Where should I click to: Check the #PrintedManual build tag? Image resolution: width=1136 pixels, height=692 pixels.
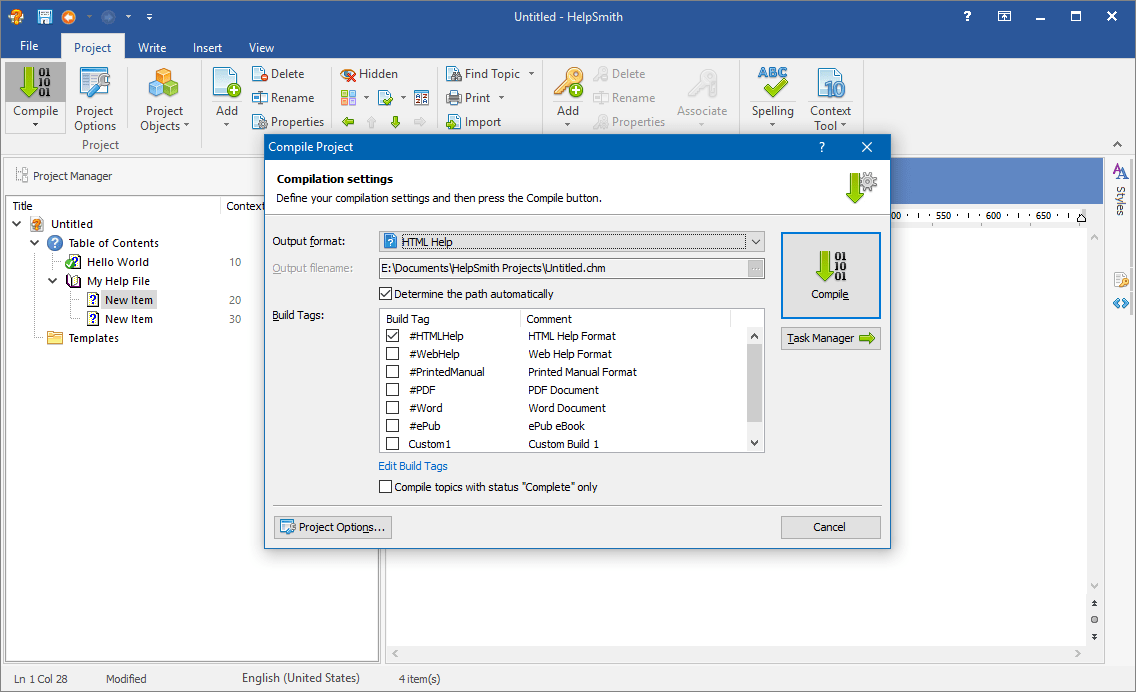point(393,372)
